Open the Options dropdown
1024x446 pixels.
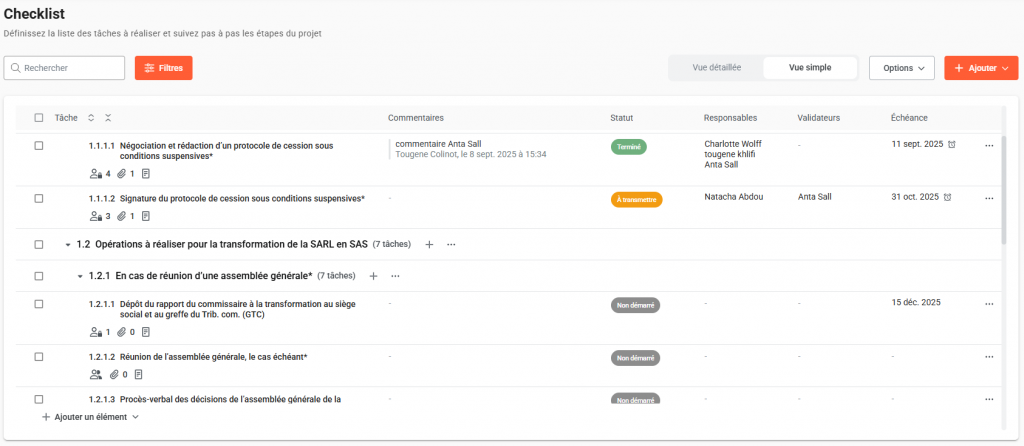click(901, 68)
